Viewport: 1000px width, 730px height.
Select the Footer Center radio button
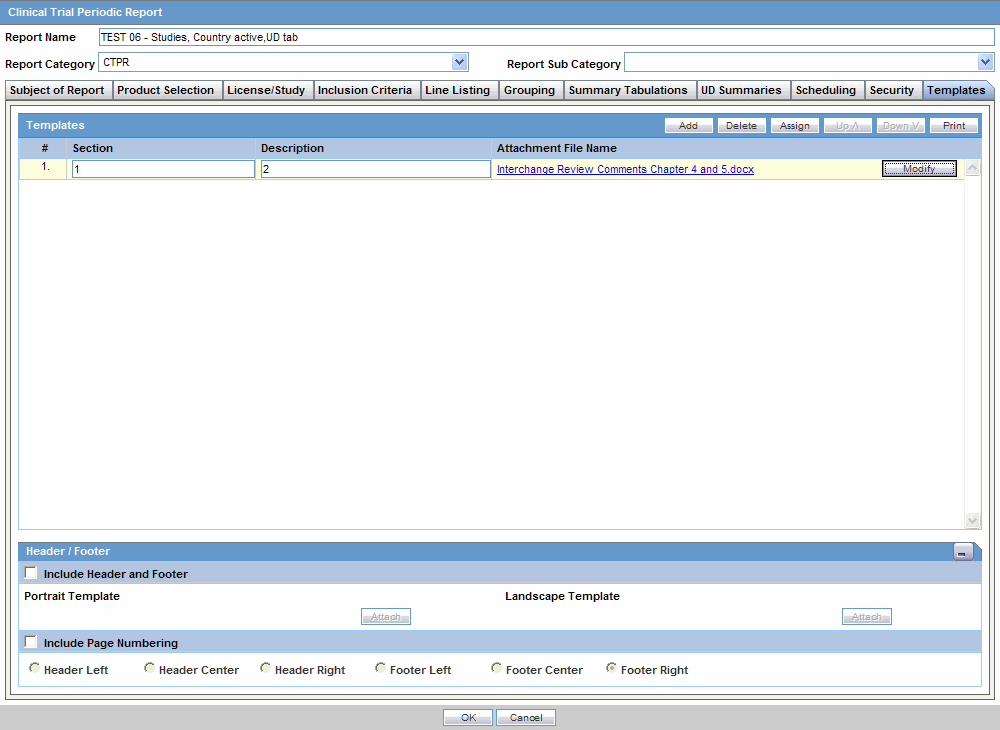coord(496,667)
